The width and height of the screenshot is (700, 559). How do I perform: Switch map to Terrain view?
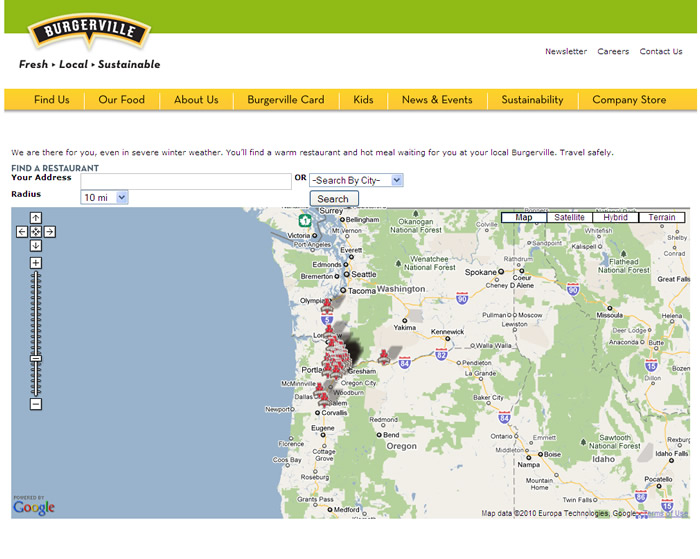[x=661, y=217]
